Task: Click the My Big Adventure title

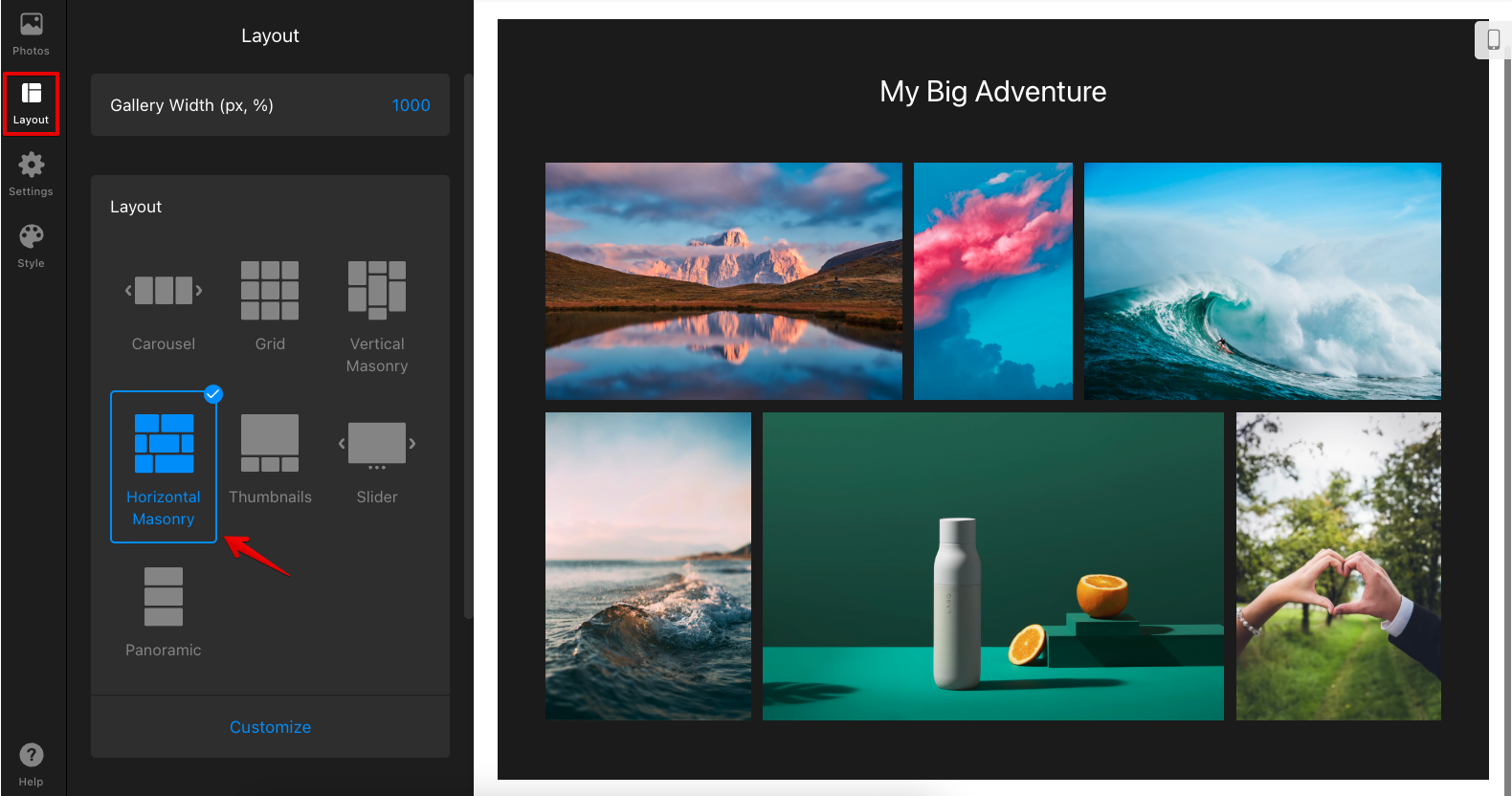Action: (993, 92)
